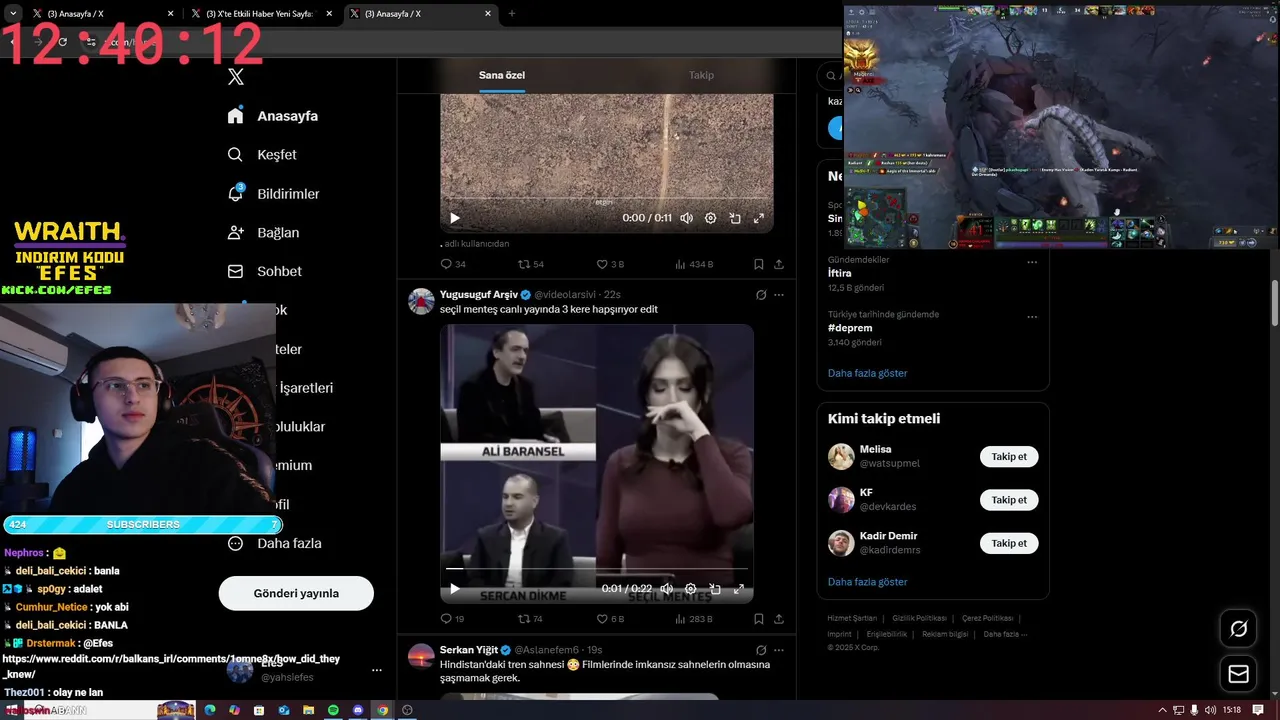1280x720 pixels.
Task: Click the Gönderi yayınla button
Action: coord(296,593)
